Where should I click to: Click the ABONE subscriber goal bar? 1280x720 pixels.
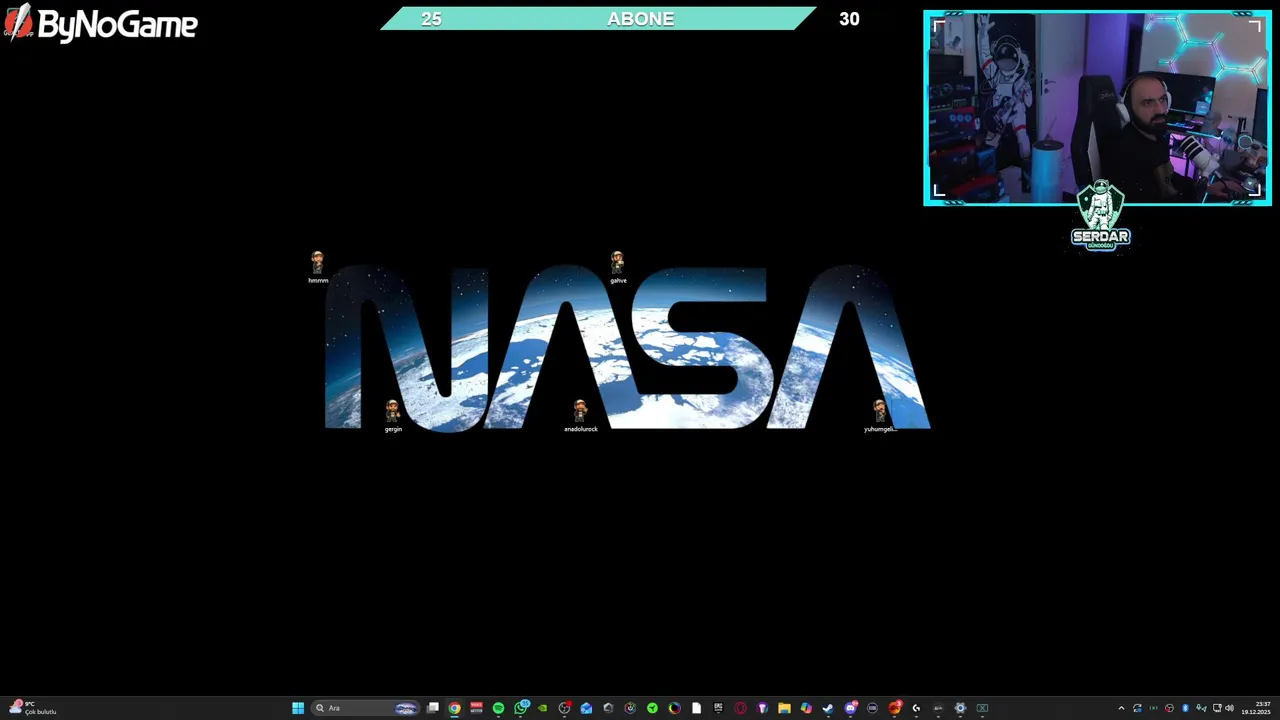click(x=598, y=18)
